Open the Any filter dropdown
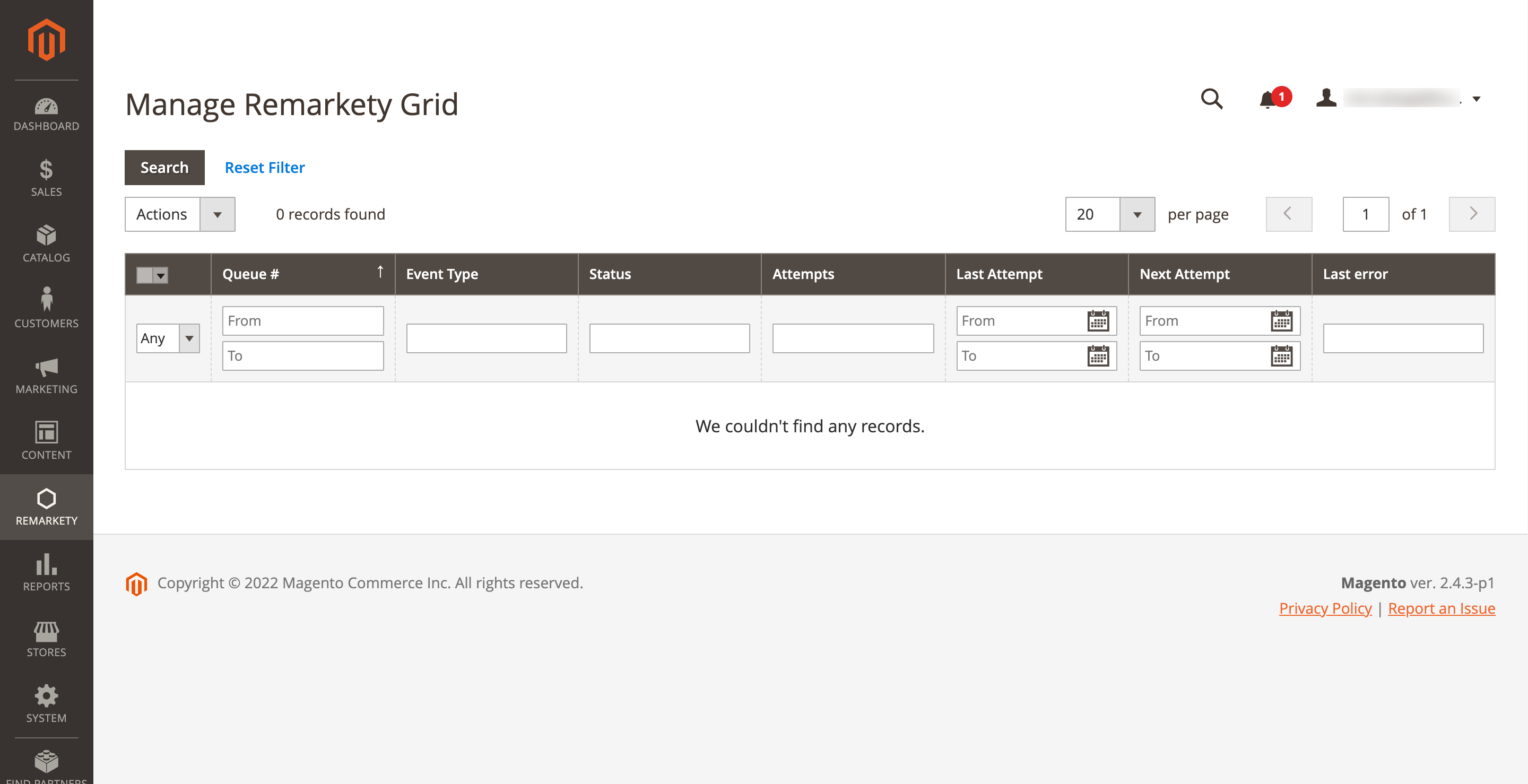 [x=168, y=338]
